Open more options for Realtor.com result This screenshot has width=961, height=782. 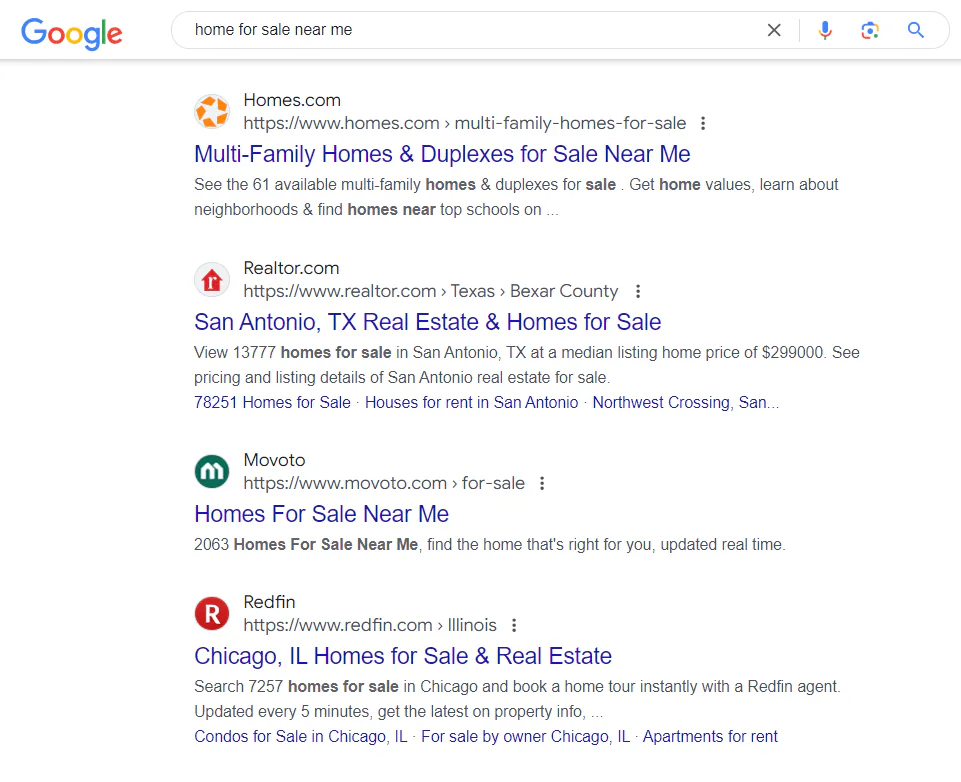pyautogui.click(x=638, y=291)
